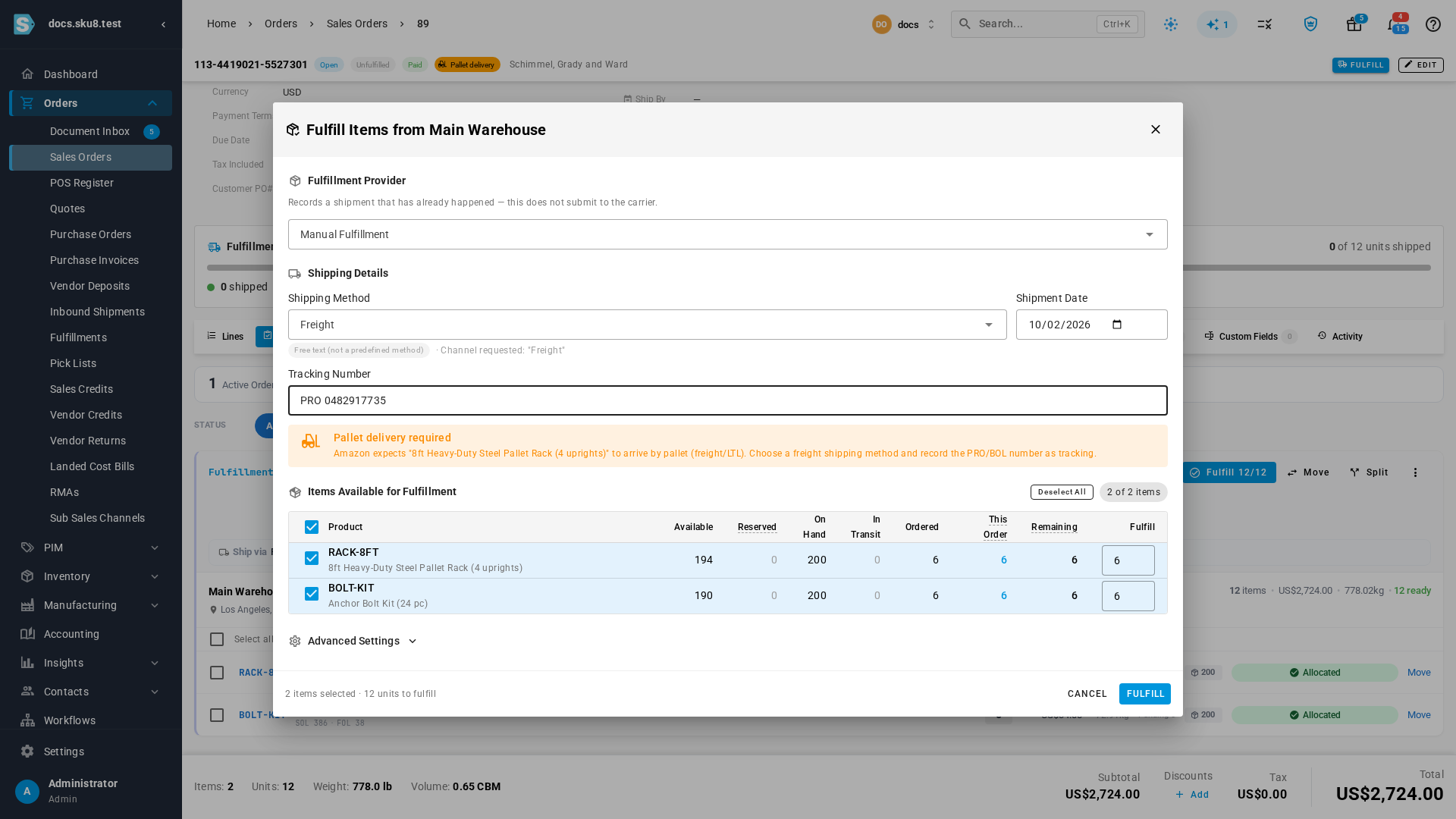Check the BOLT-KIT line checkbox in background page
The height and width of the screenshot is (819, 1456).
click(x=217, y=715)
